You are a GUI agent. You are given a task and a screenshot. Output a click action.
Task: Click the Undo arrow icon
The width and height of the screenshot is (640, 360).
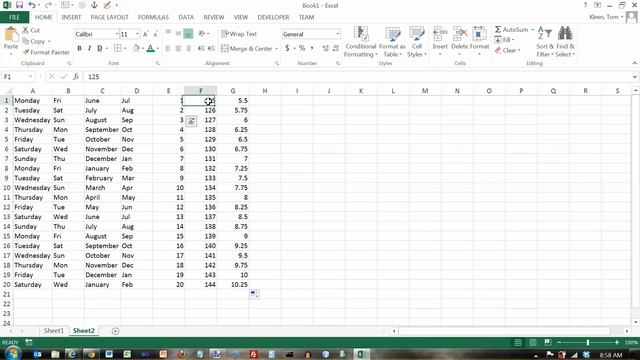click(32, 5)
